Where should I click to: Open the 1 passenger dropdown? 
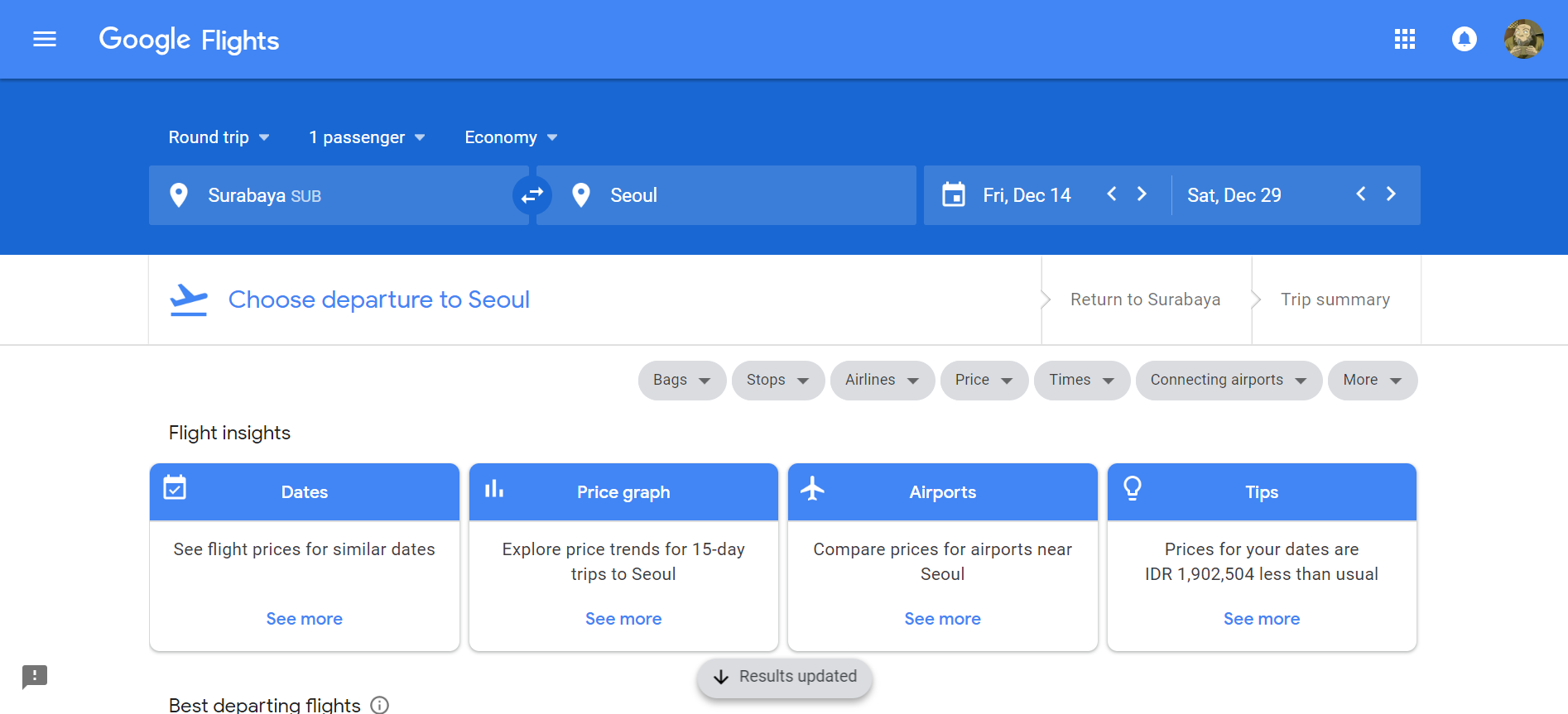tap(367, 137)
